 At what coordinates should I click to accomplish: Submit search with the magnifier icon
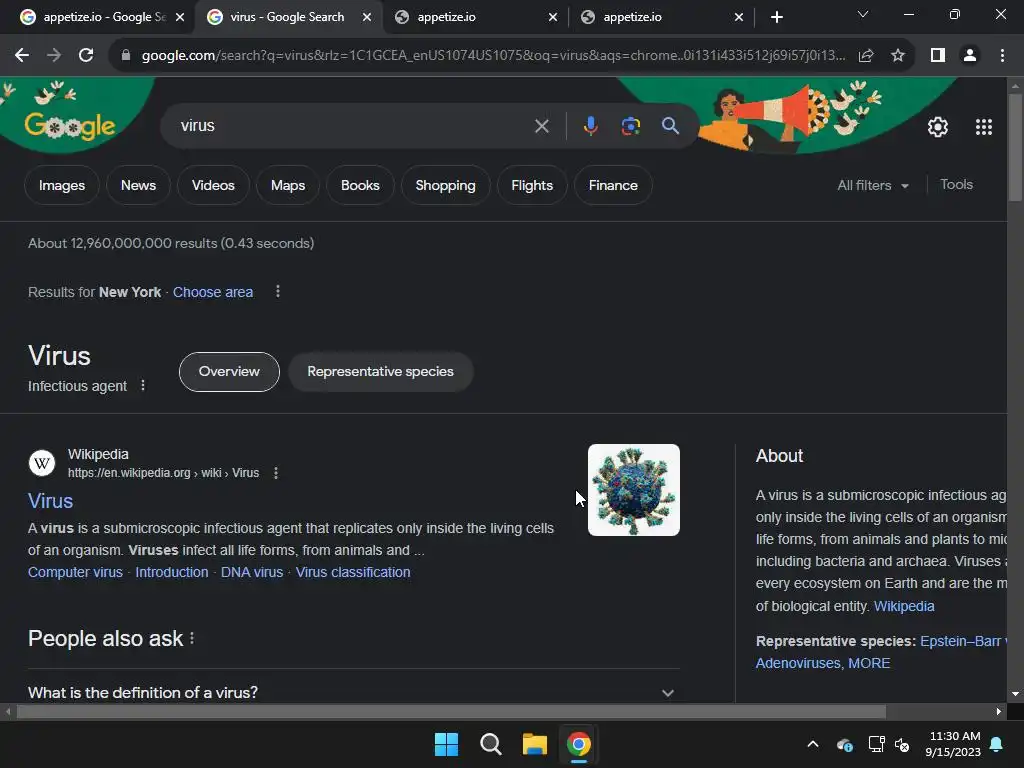(670, 125)
